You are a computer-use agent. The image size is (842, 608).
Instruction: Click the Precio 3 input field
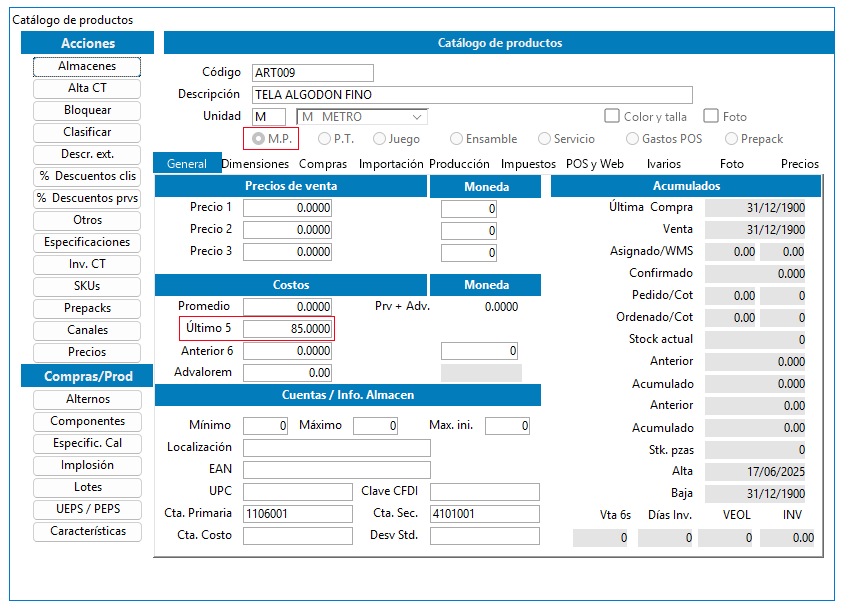[287, 252]
